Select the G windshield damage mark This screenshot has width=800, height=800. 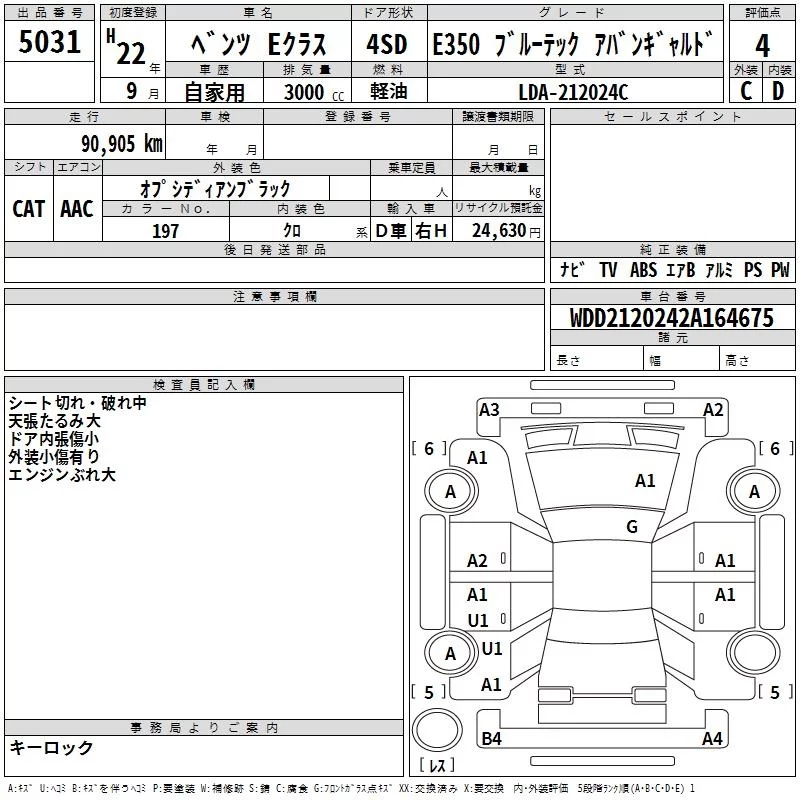coord(631,527)
